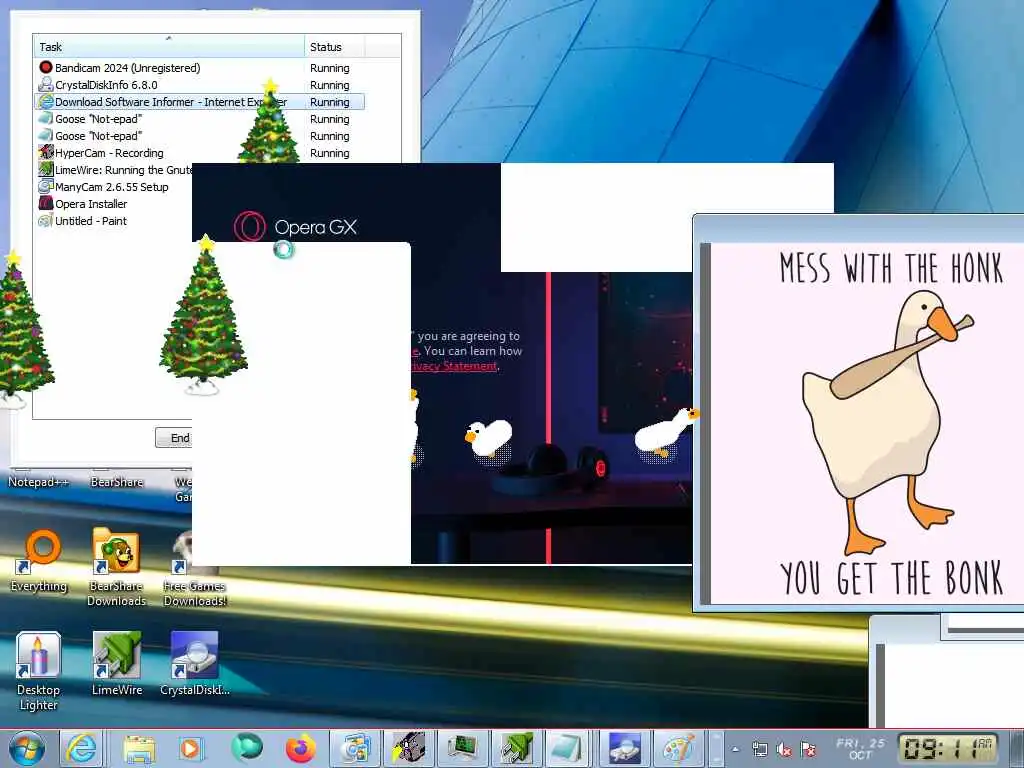Switch to HyperCam camera taskbar button
The image size is (1024, 768).
pyautogui.click(x=409, y=748)
